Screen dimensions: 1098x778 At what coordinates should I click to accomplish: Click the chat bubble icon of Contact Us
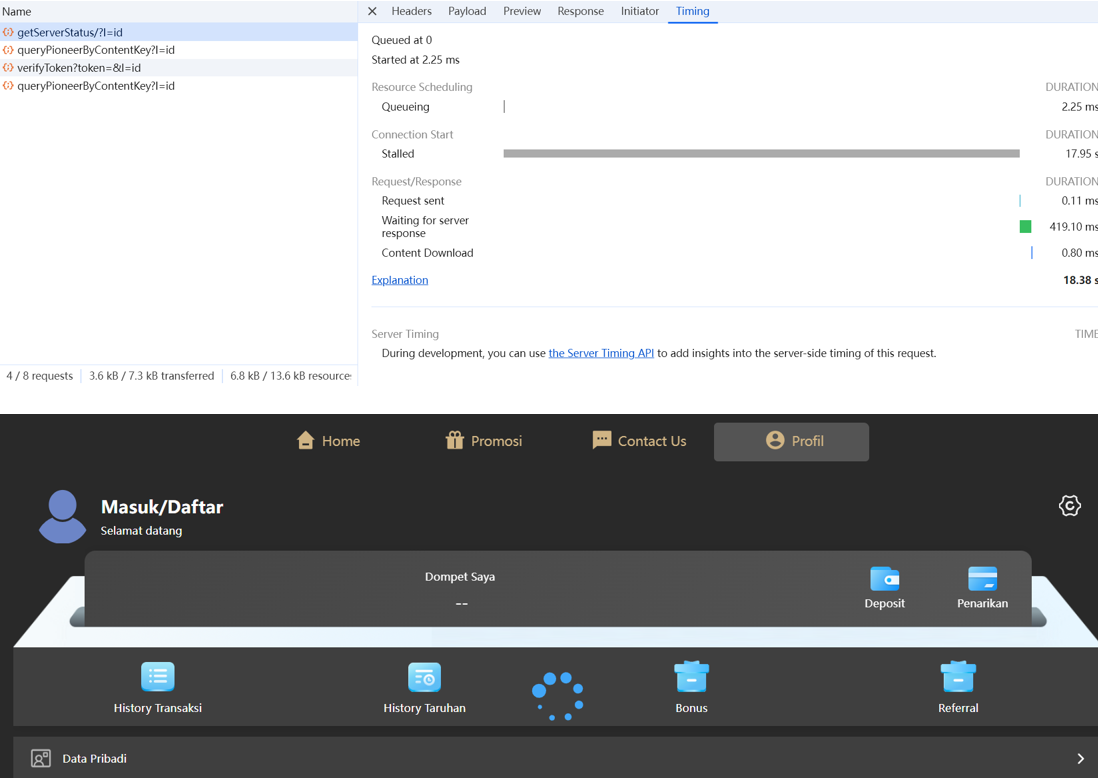pyautogui.click(x=602, y=440)
